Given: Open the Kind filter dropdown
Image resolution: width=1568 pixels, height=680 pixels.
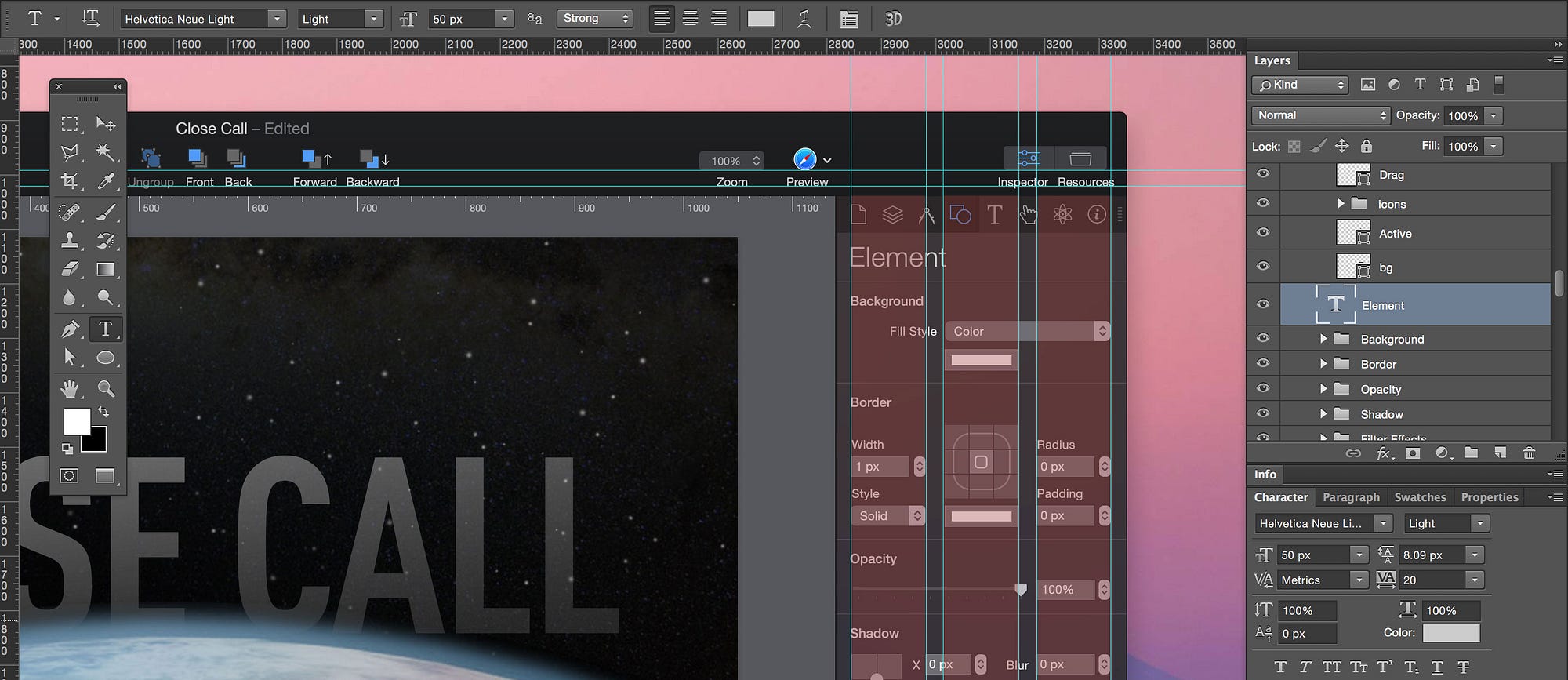Looking at the screenshot, I should tap(1300, 85).
